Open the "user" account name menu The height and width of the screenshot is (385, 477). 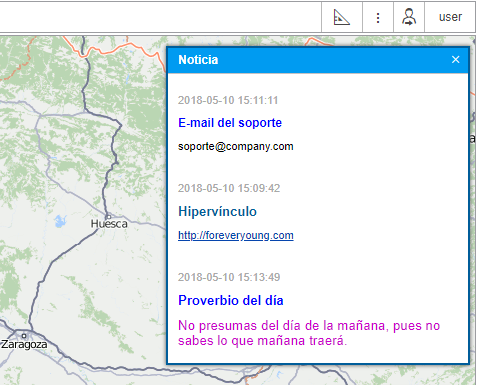(450, 17)
